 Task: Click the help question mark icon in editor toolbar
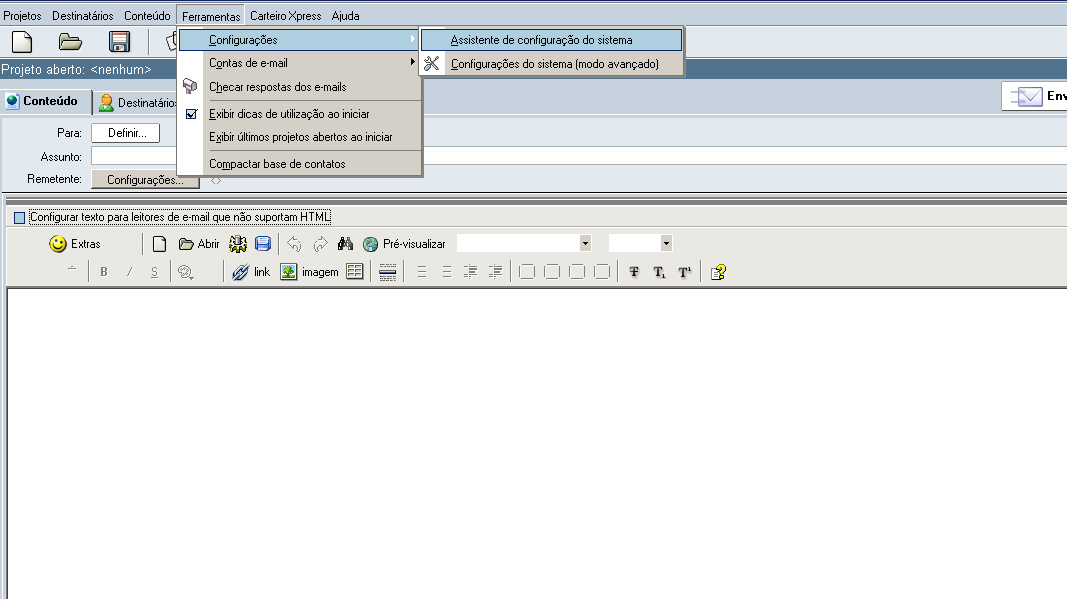click(719, 272)
